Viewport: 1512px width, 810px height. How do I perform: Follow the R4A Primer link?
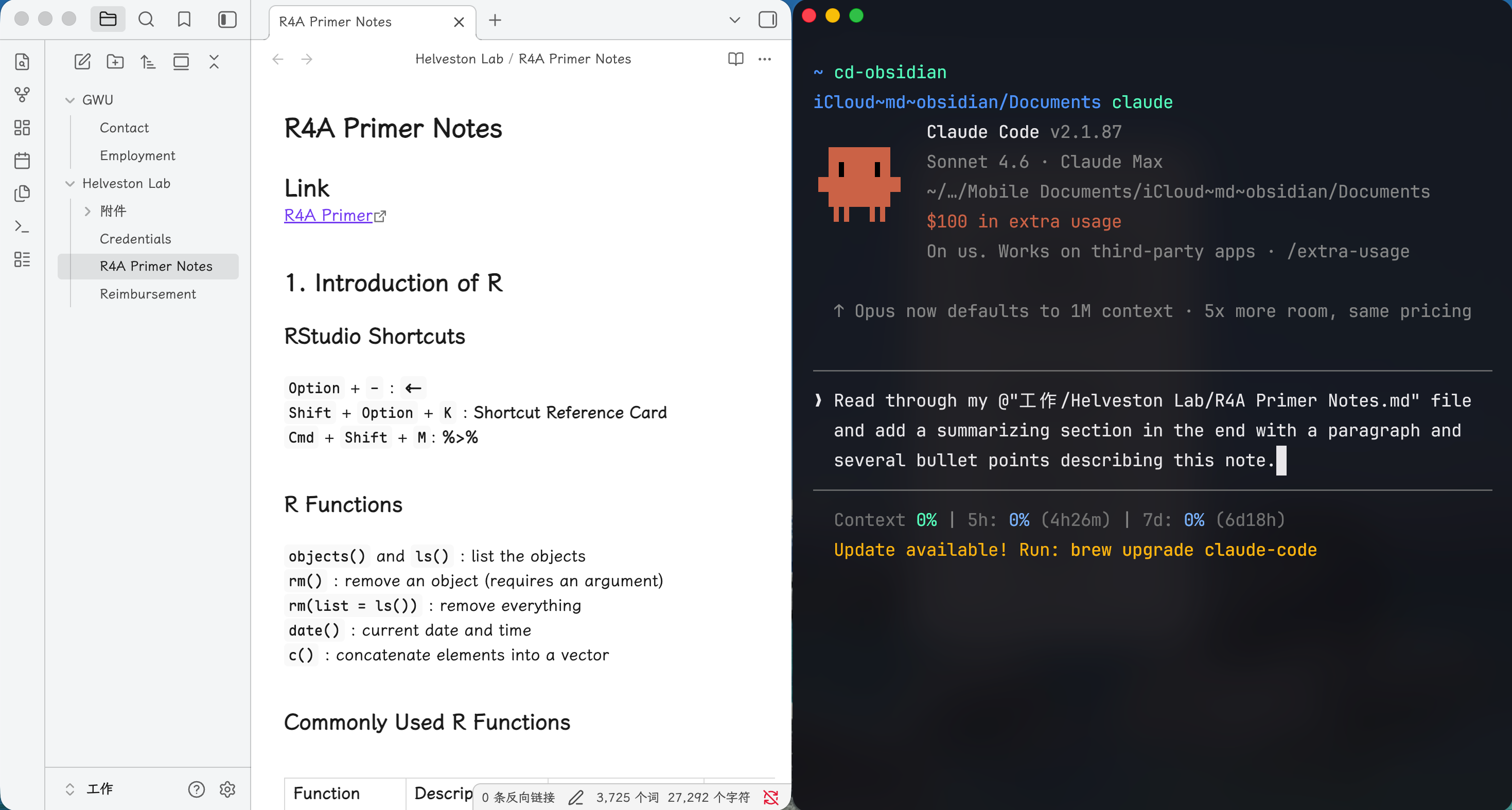329,216
